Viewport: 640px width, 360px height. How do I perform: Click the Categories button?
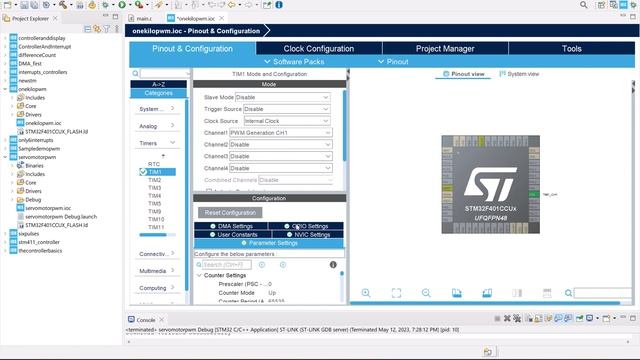[158, 93]
